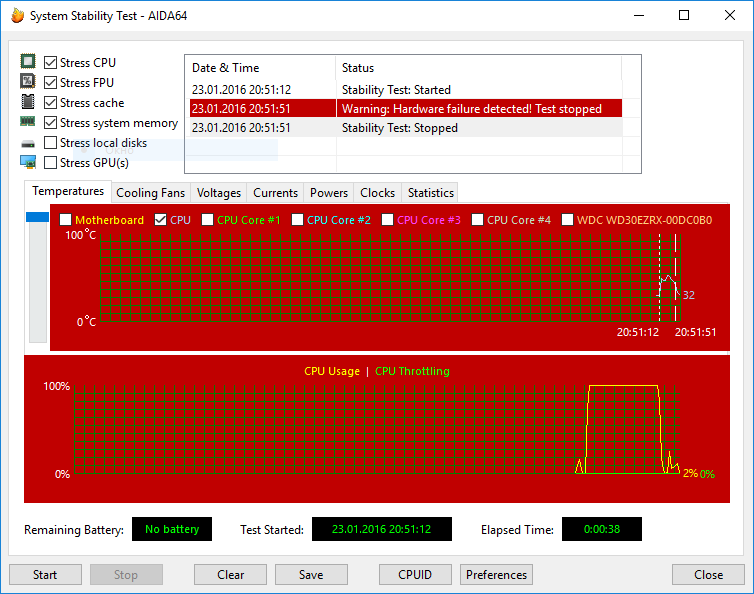Uncheck Stress FPU checkbox
Viewport: 754px width, 594px height.
coord(50,83)
